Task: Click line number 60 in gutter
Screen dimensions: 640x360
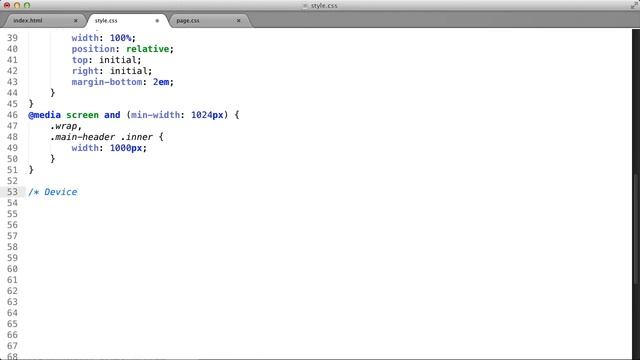Action: click(12, 269)
